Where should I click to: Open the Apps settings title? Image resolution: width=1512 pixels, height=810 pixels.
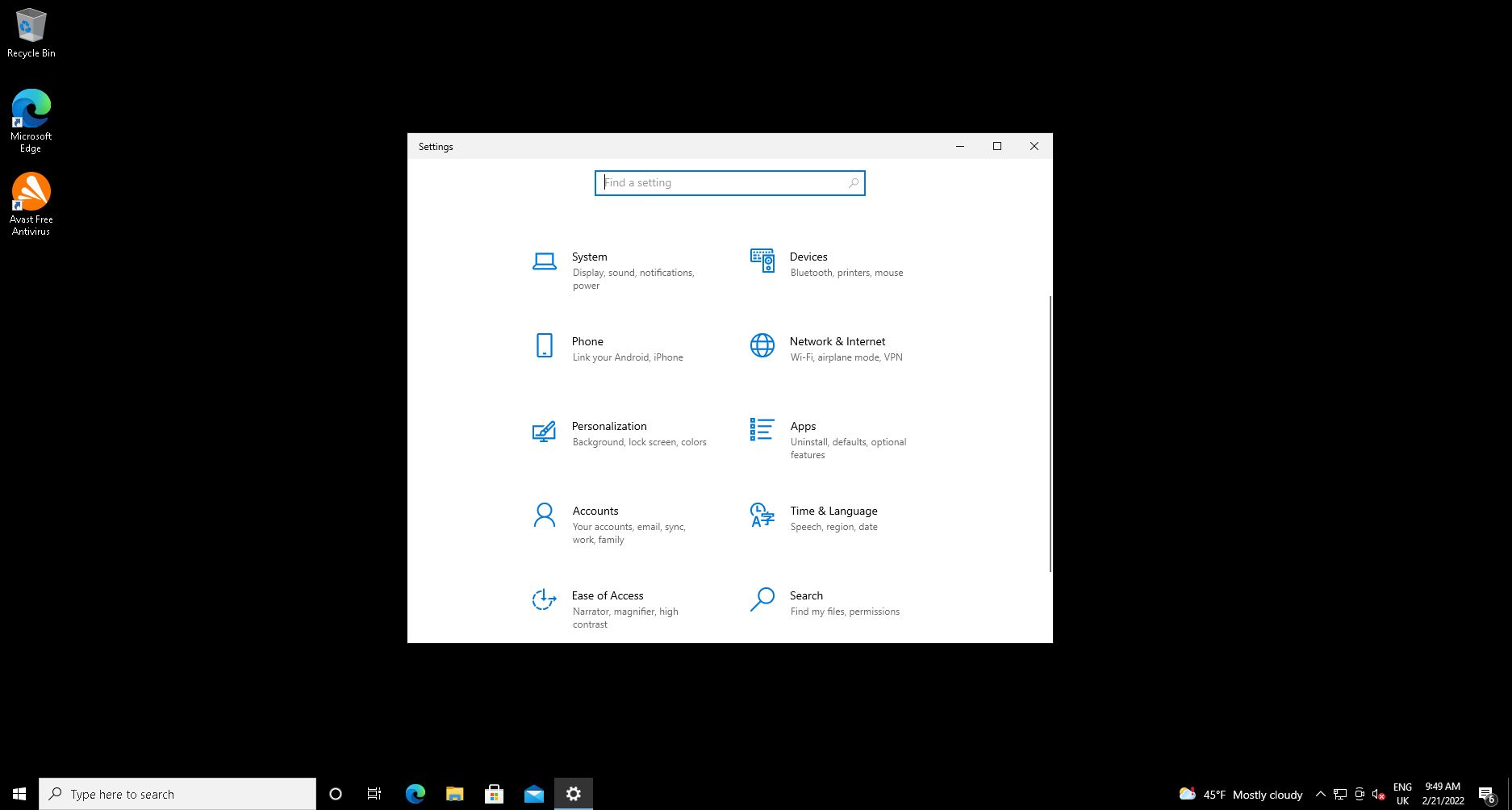coord(803,426)
